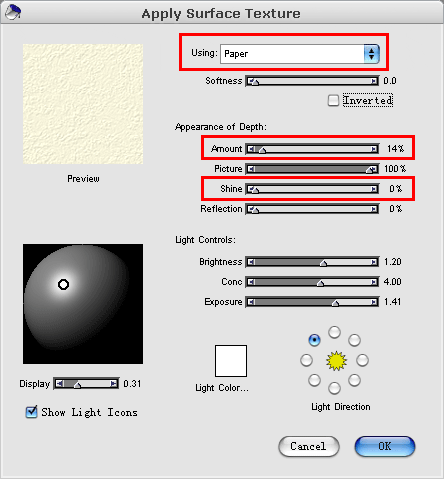Image resolution: width=444 pixels, height=479 pixels.
Task: Click the Amount slider left arrow
Action: click(x=251, y=149)
